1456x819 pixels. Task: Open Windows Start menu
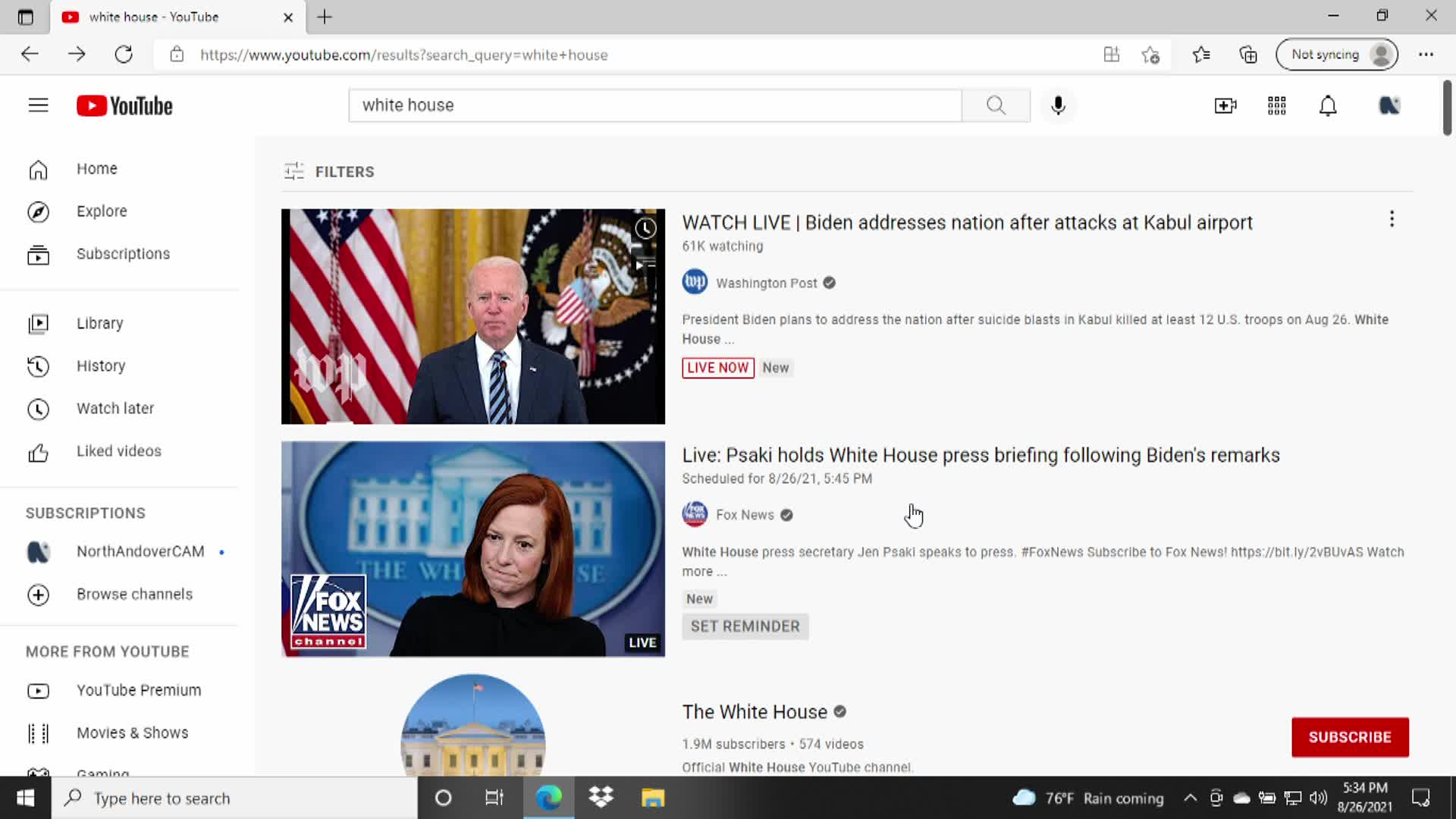pos(25,798)
